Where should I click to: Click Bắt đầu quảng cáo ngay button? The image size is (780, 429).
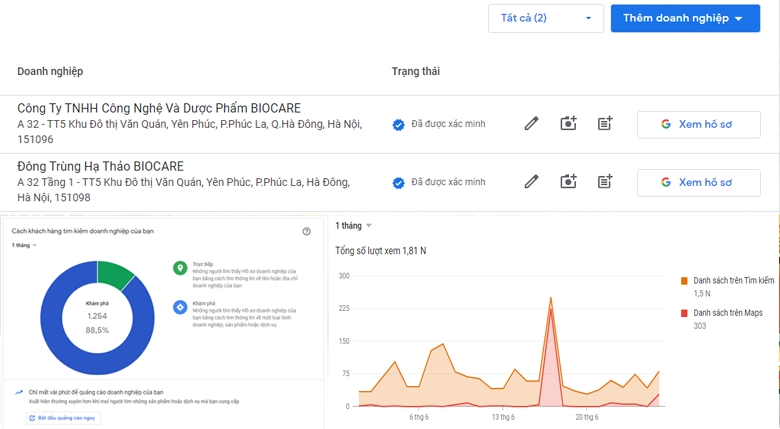click(64, 418)
